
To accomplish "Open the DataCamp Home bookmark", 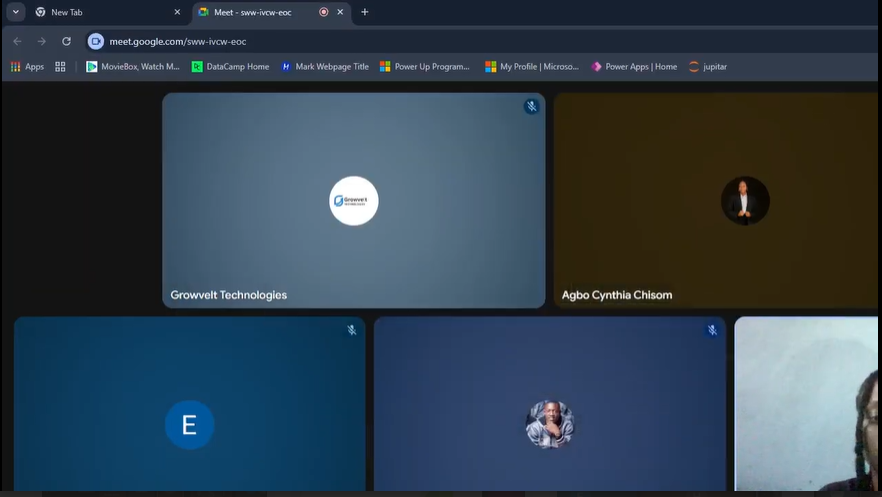I will 230,67.
